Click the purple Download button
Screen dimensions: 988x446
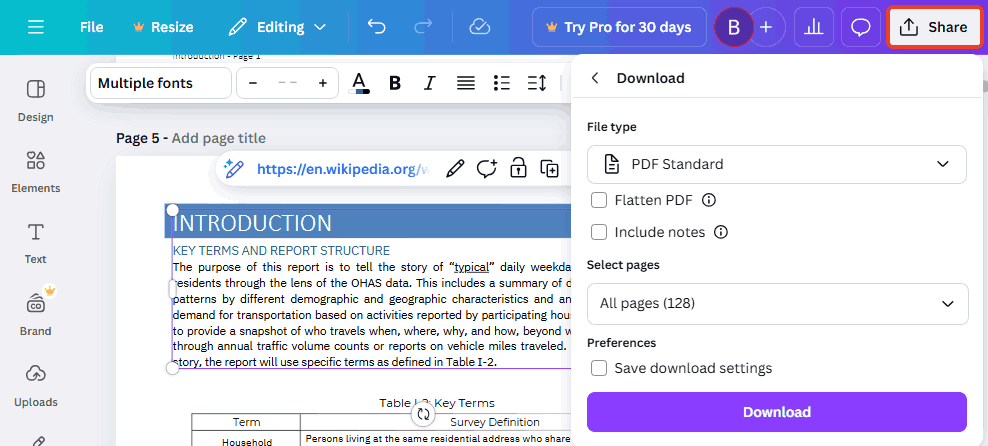click(x=777, y=412)
